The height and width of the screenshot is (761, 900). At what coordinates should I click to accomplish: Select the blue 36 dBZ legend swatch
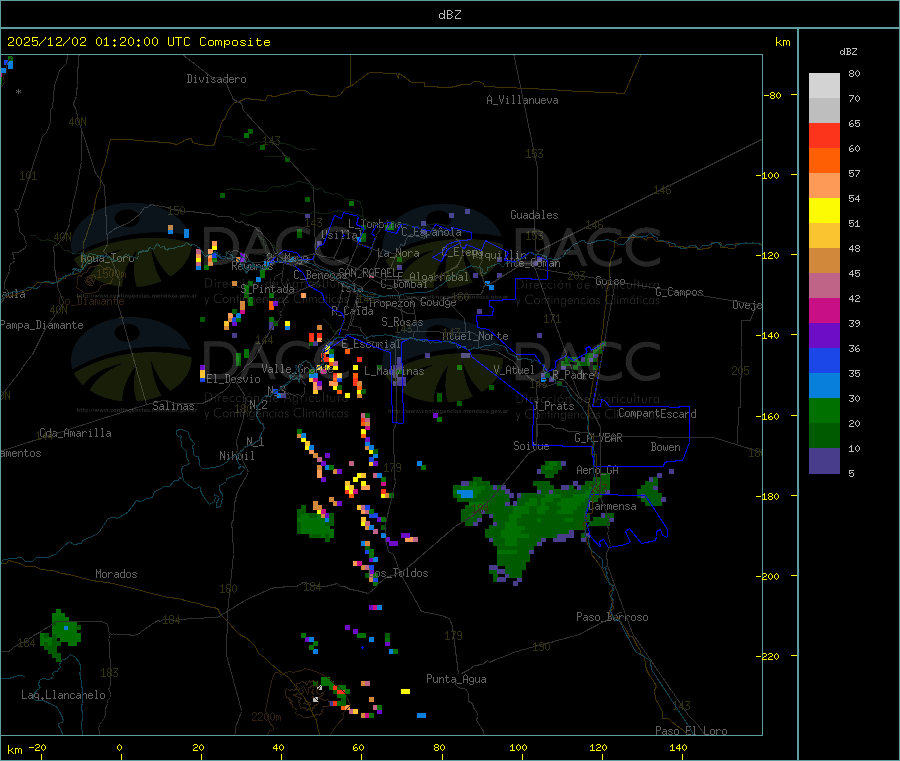[x=824, y=360]
